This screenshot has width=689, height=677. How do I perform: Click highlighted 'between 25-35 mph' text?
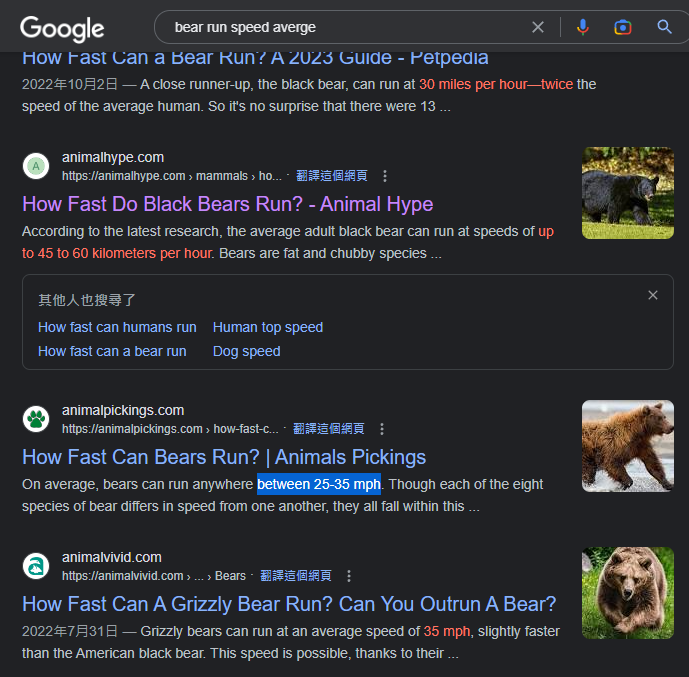(319, 484)
